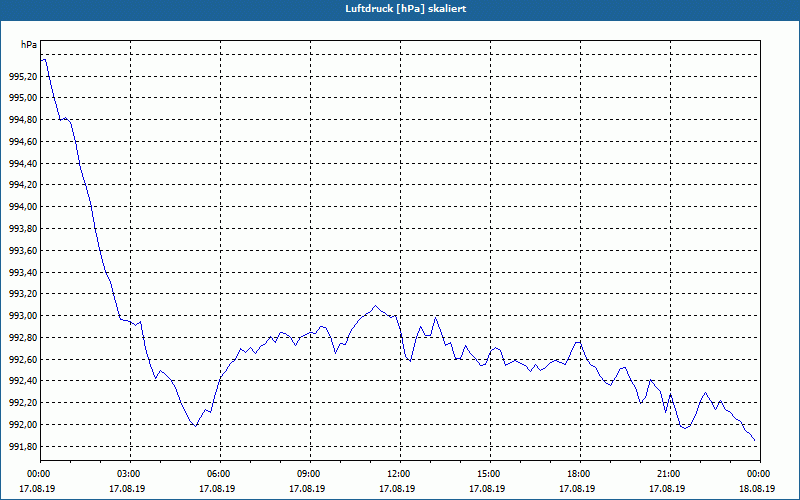Click the 993,60 y-axis label
This screenshot has height=500, width=800.
tap(23, 251)
